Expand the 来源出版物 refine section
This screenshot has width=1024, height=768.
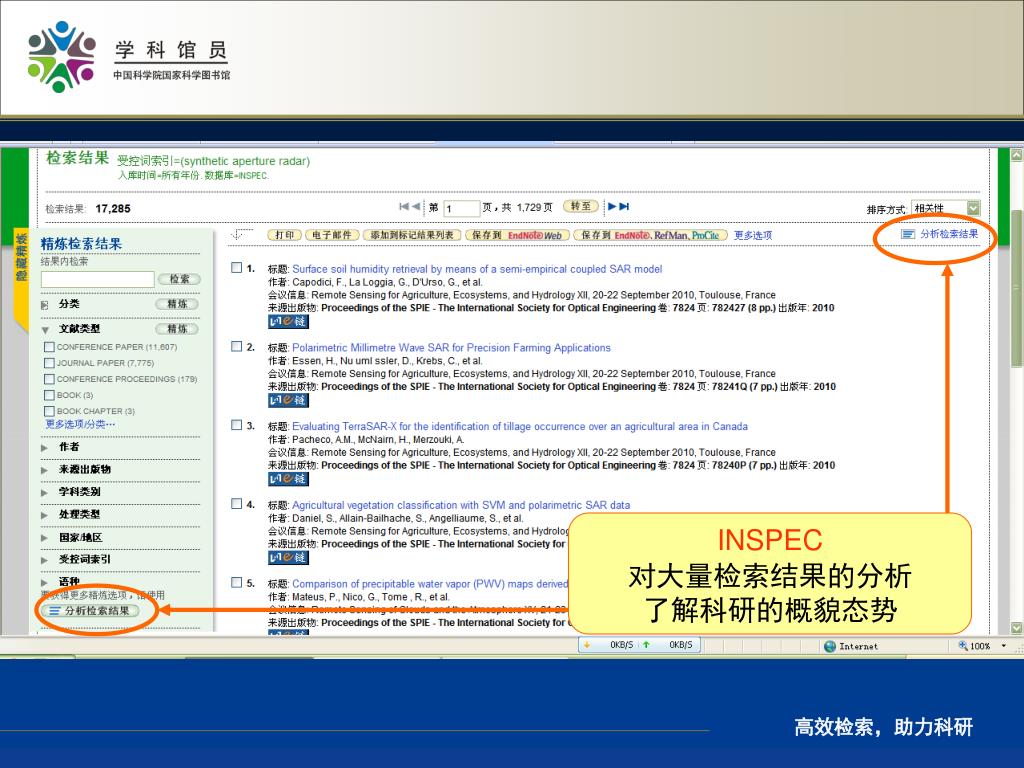pos(44,470)
